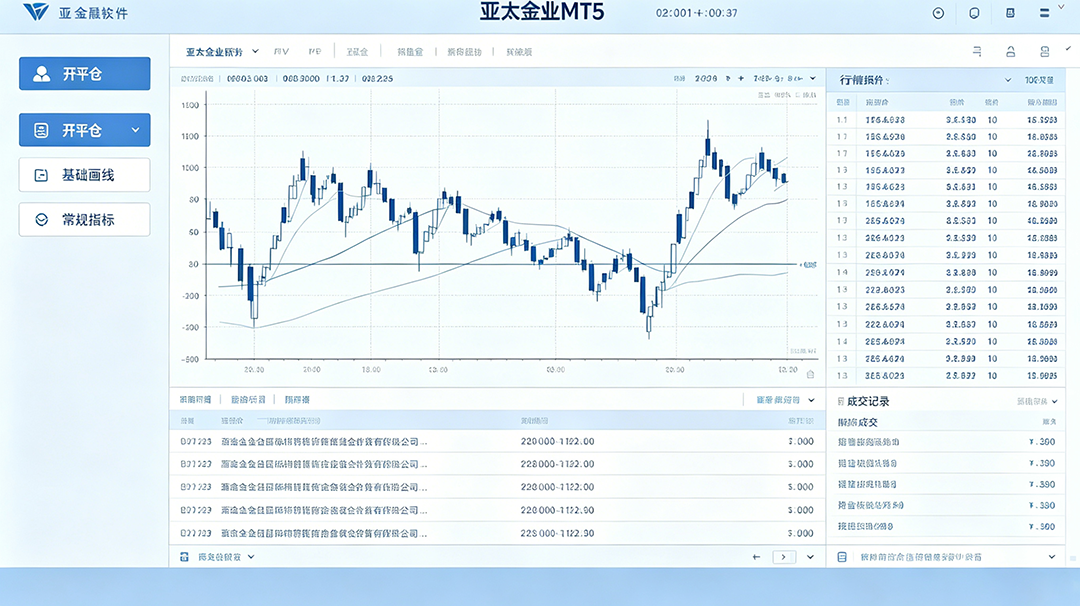Expand the second 开平仓 dropdown arrow
The height and width of the screenshot is (606, 1080).
136,130
